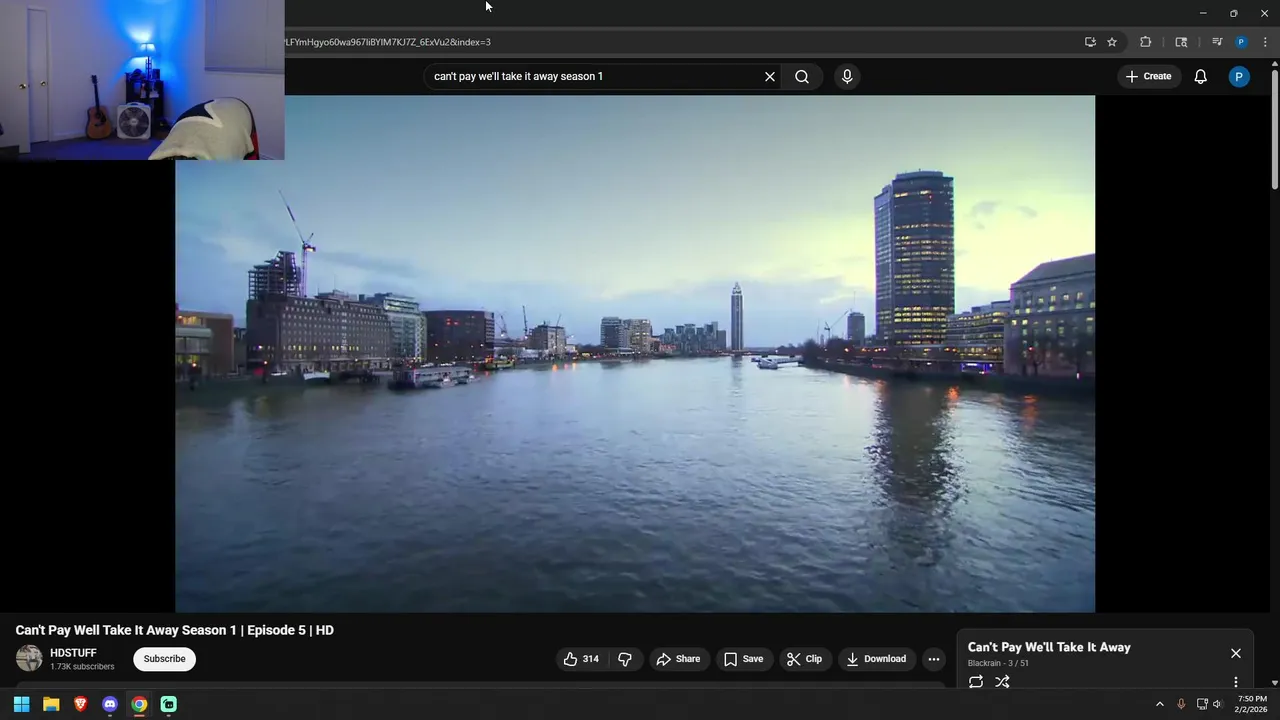This screenshot has width=1280, height=720.
Task: Click the install app icon in address bar
Action: tap(1090, 42)
